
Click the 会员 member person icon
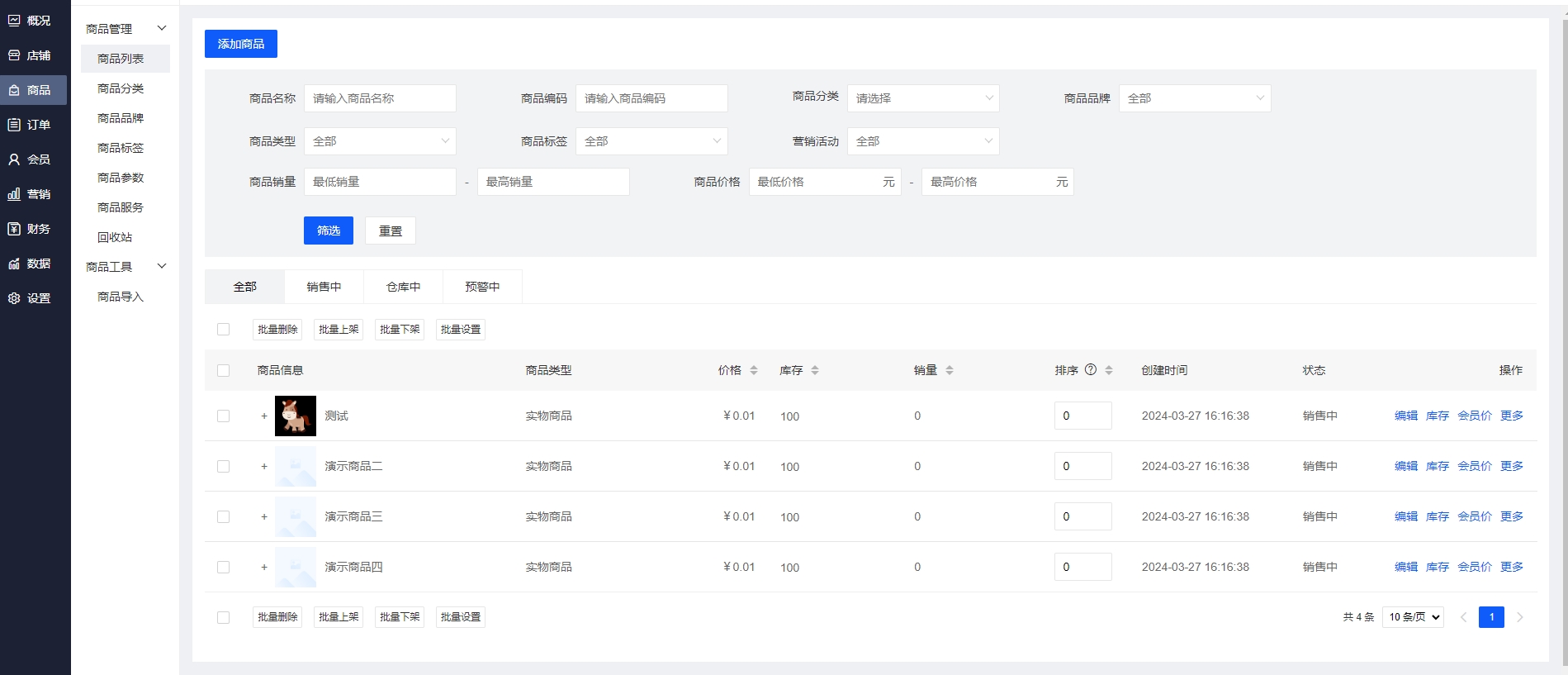click(x=14, y=159)
